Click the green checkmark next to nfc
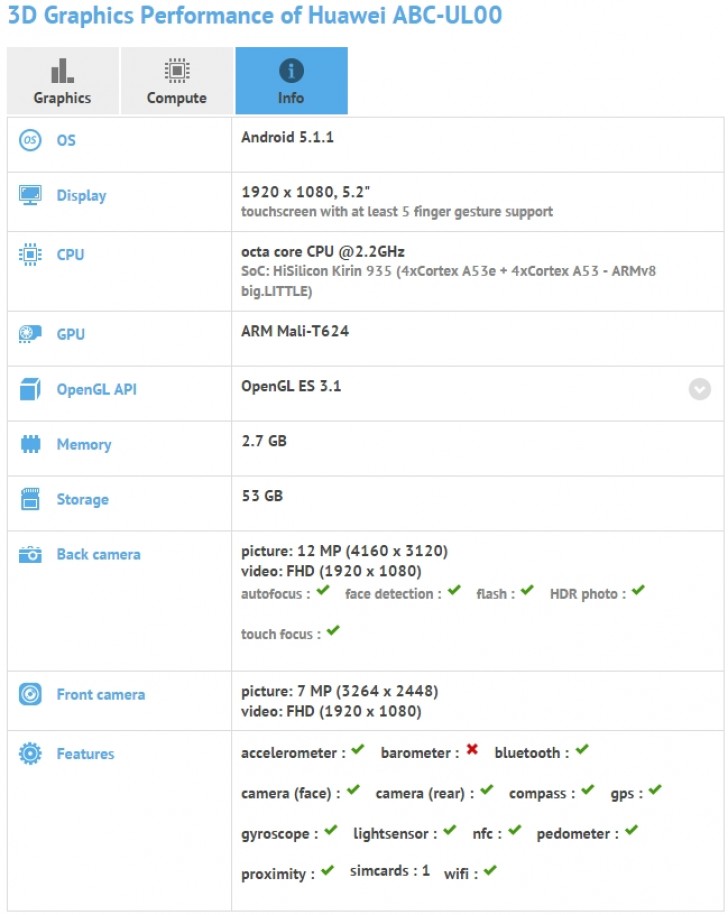 click(x=514, y=831)
